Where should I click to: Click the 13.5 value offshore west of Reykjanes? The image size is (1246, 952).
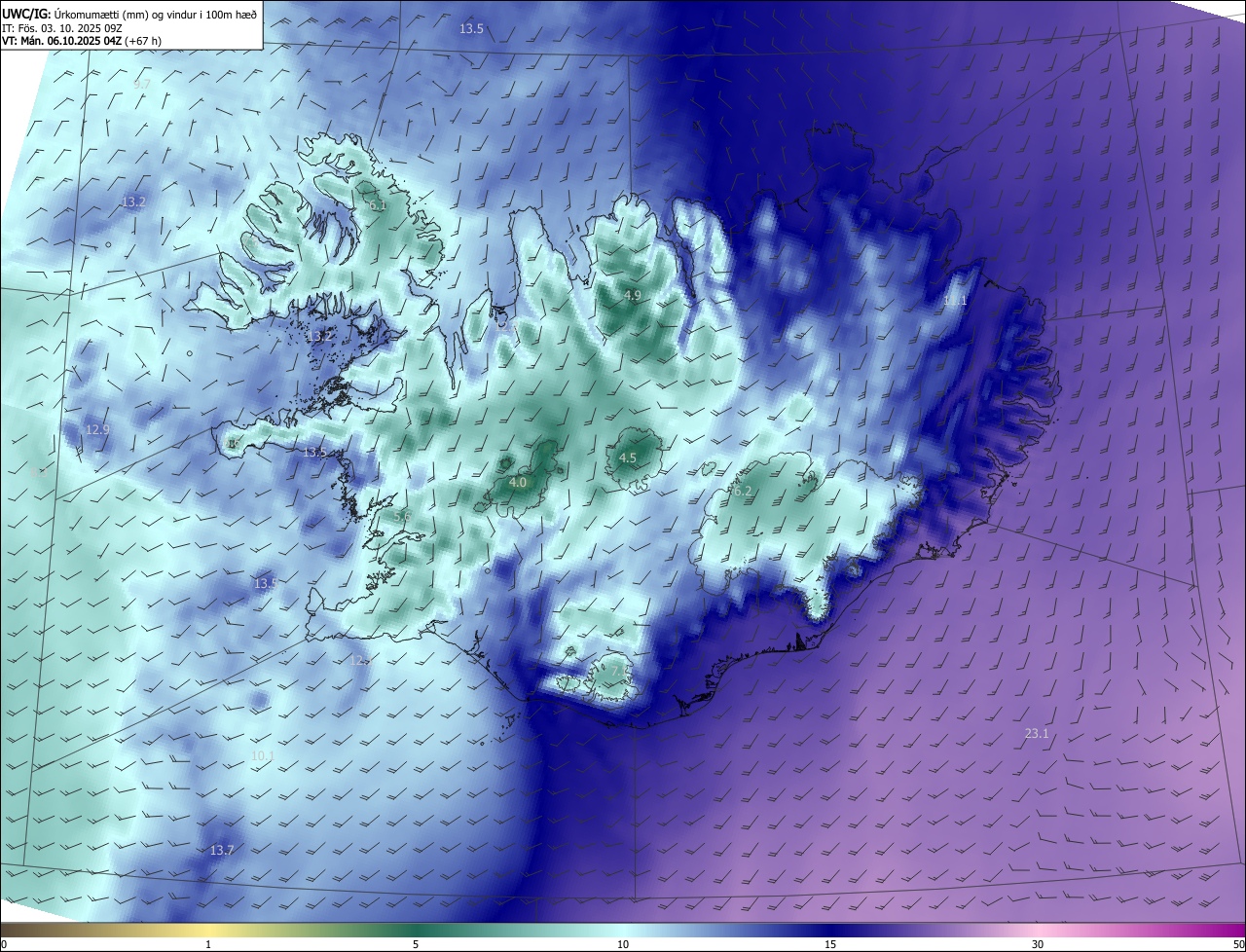pos(265,584)
